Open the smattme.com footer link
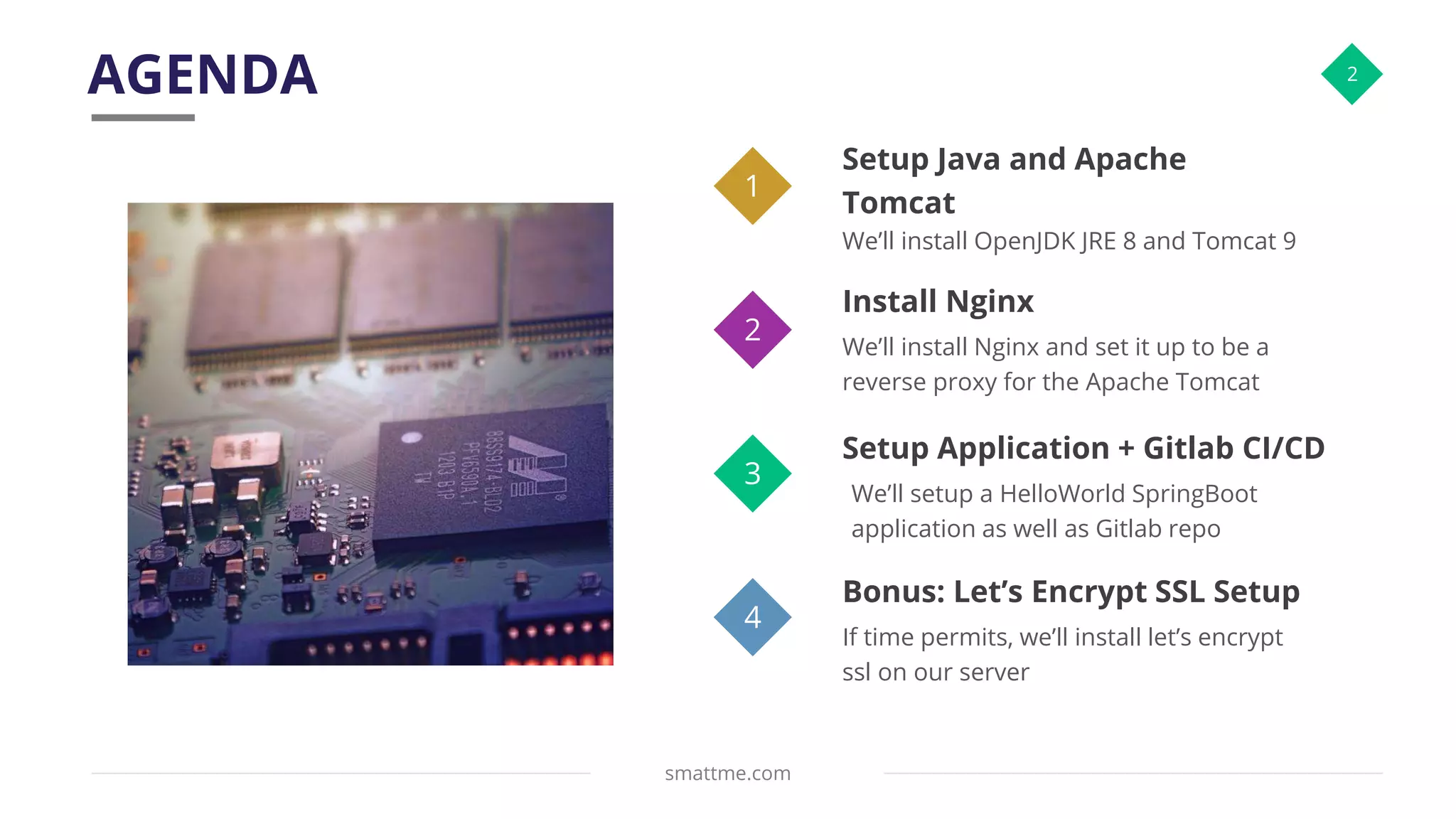 [727, 773]
